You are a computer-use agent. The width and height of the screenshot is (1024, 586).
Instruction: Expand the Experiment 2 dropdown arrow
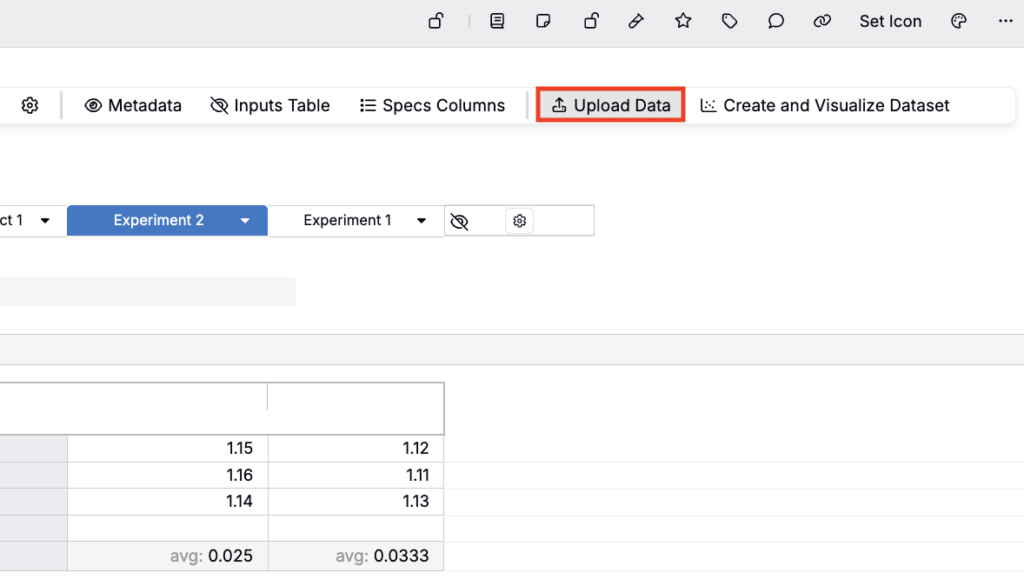point(245,221)
